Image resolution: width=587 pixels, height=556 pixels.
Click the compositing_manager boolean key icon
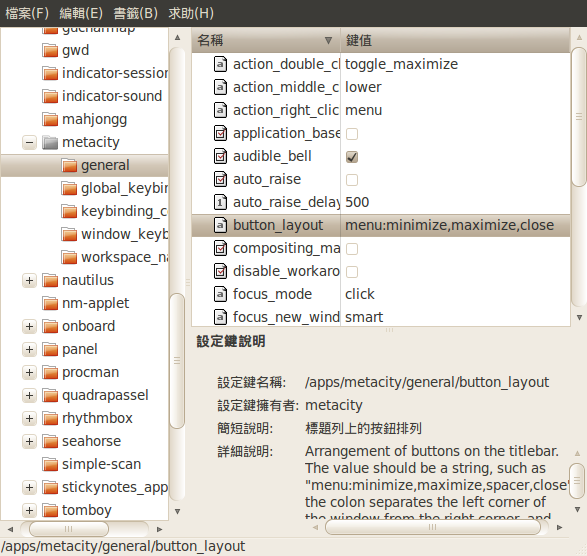click(x=220, y=248)
